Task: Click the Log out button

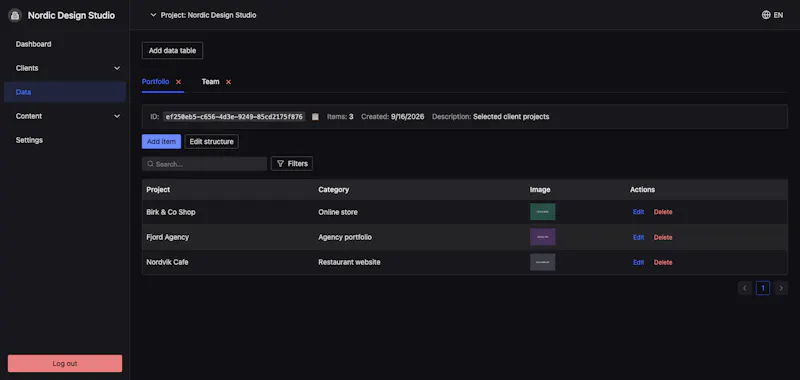Action: pos(65,364)
